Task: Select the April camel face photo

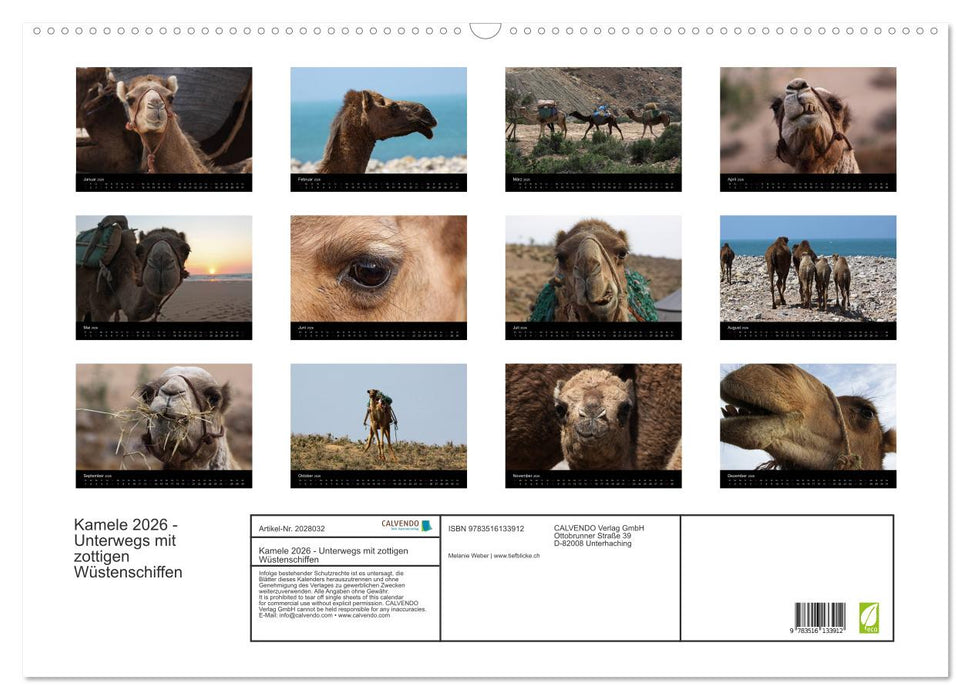Action: (807, 121)
